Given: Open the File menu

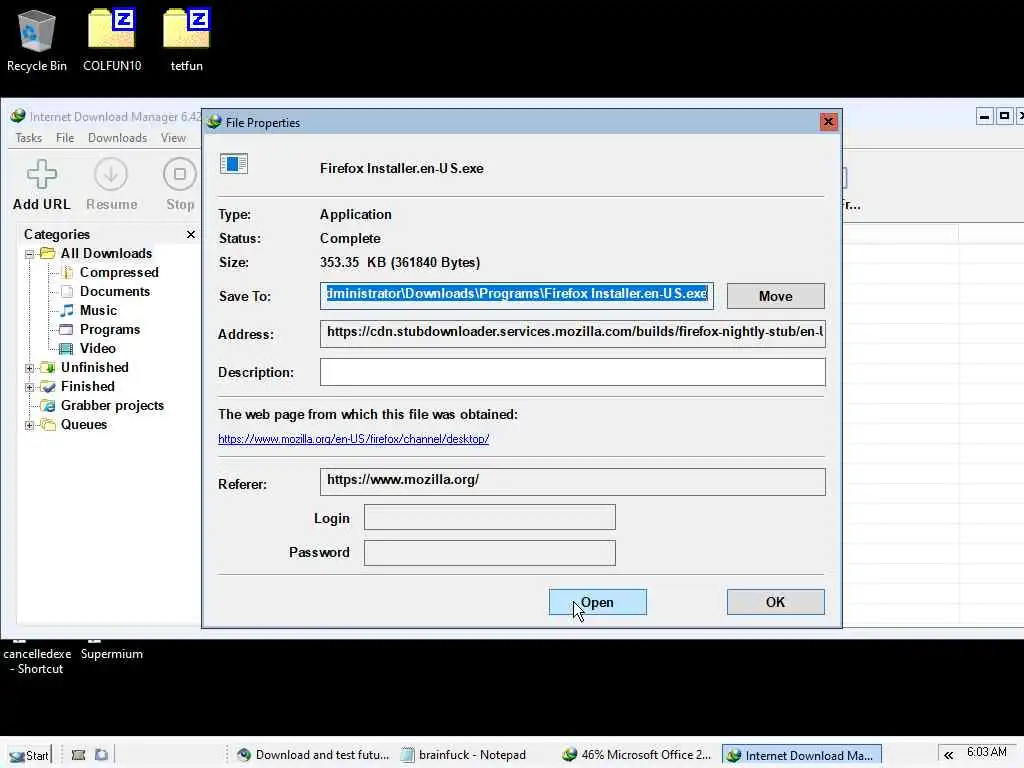Looking at the screenshot, I should coord(65,138).
